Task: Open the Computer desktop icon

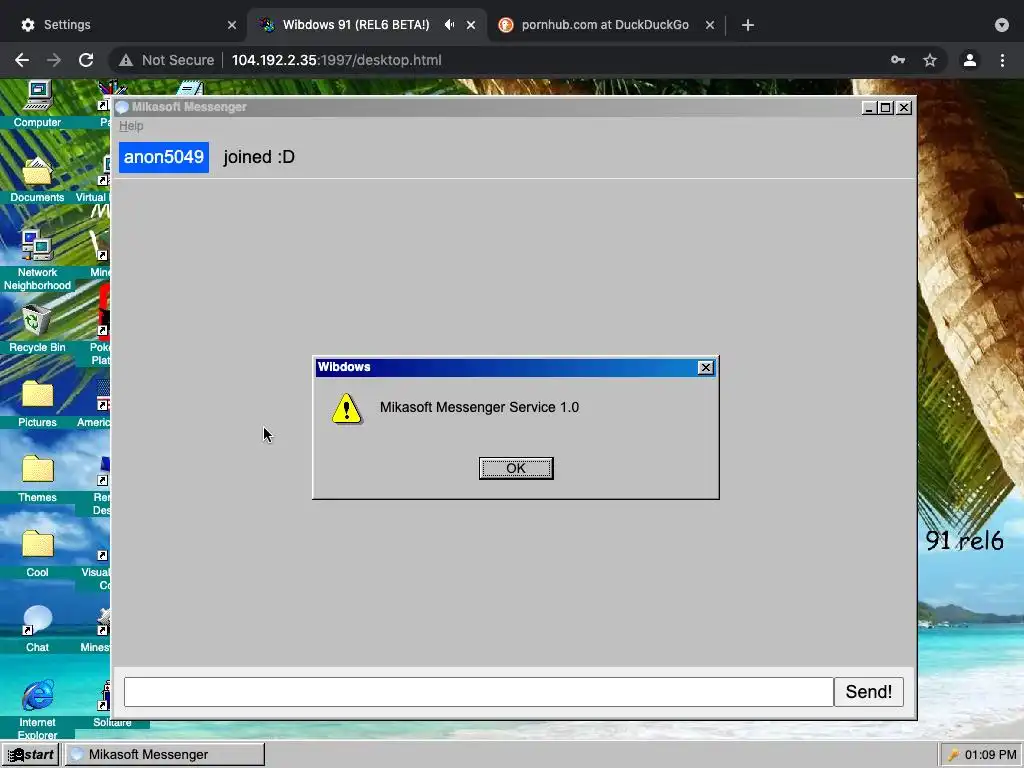Action: (x=37, y=104)
